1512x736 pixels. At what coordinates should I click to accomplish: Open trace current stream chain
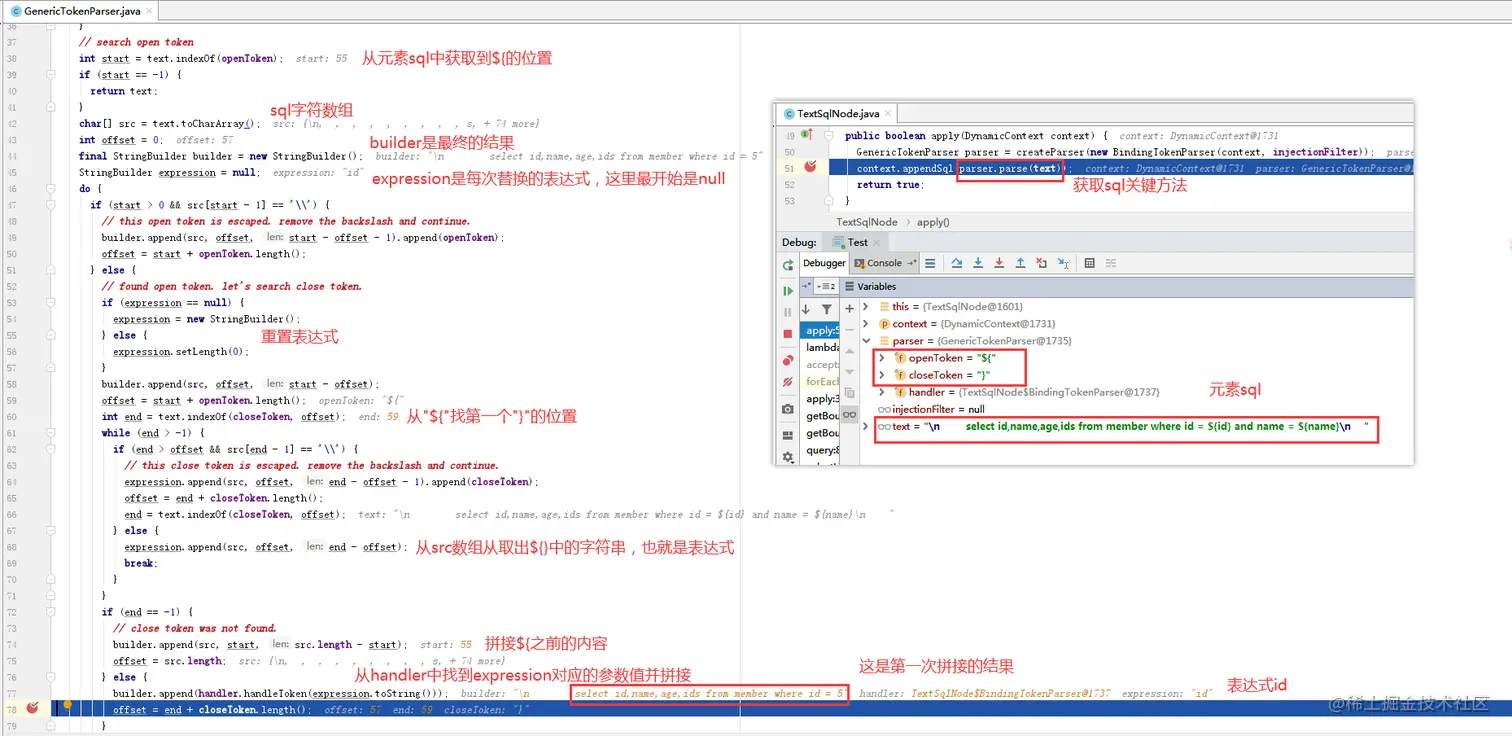point(1111,264)
